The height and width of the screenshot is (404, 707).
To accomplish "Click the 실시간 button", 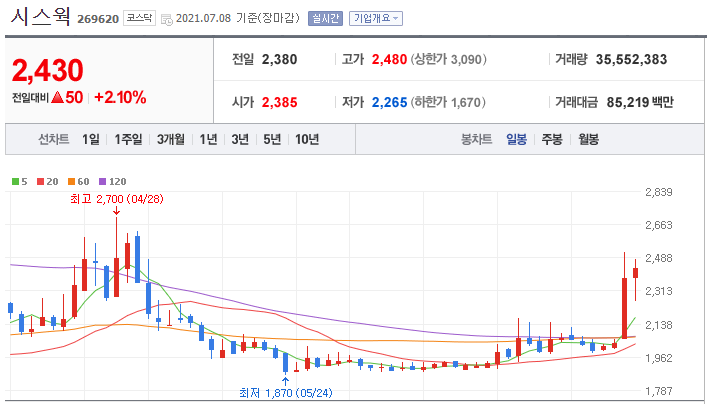I will (326, 18).
